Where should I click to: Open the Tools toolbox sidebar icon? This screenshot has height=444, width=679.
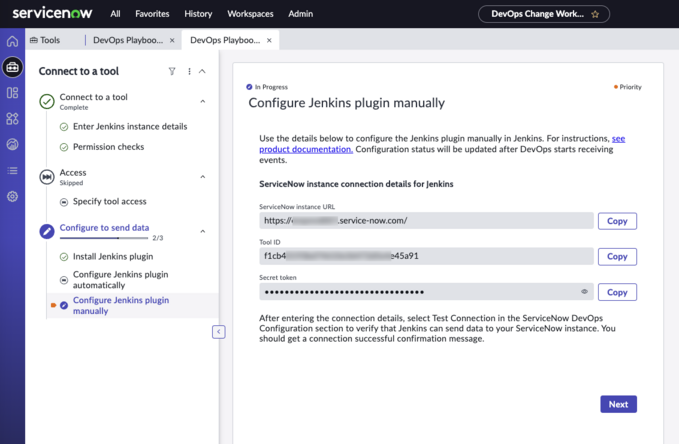point(12,67)
